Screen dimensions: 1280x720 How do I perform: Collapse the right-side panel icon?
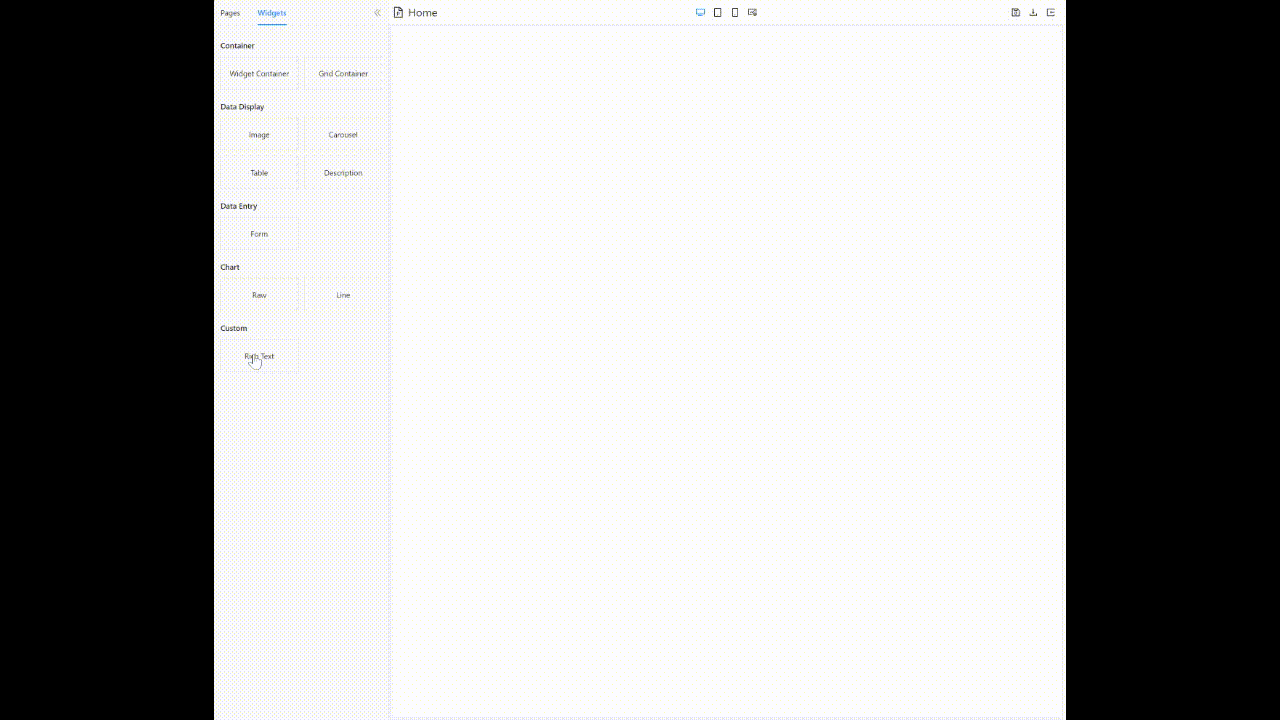coord(1051,12)
